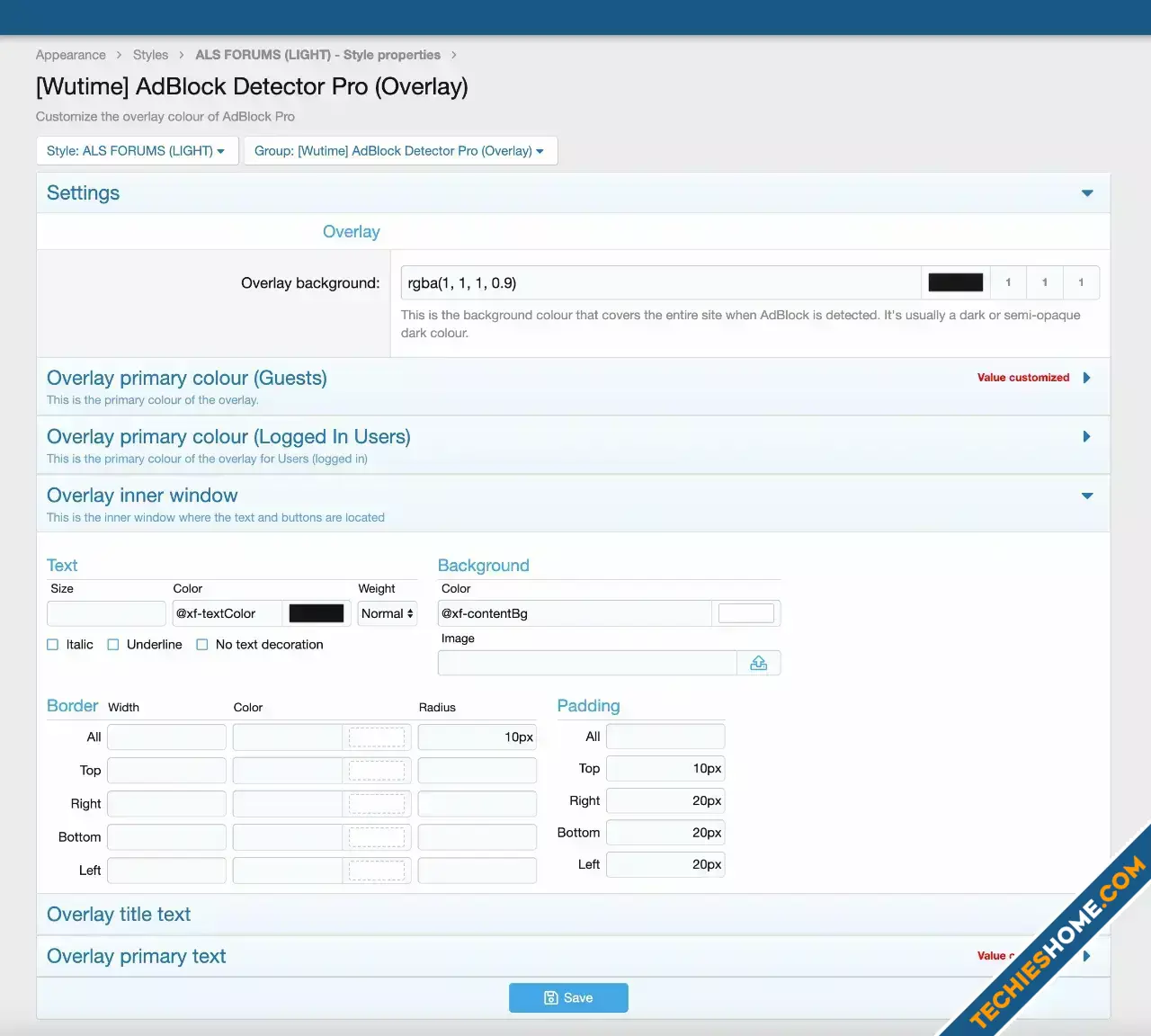Click the image upload icon
1151x1036 pixels.
pos(758,663)
